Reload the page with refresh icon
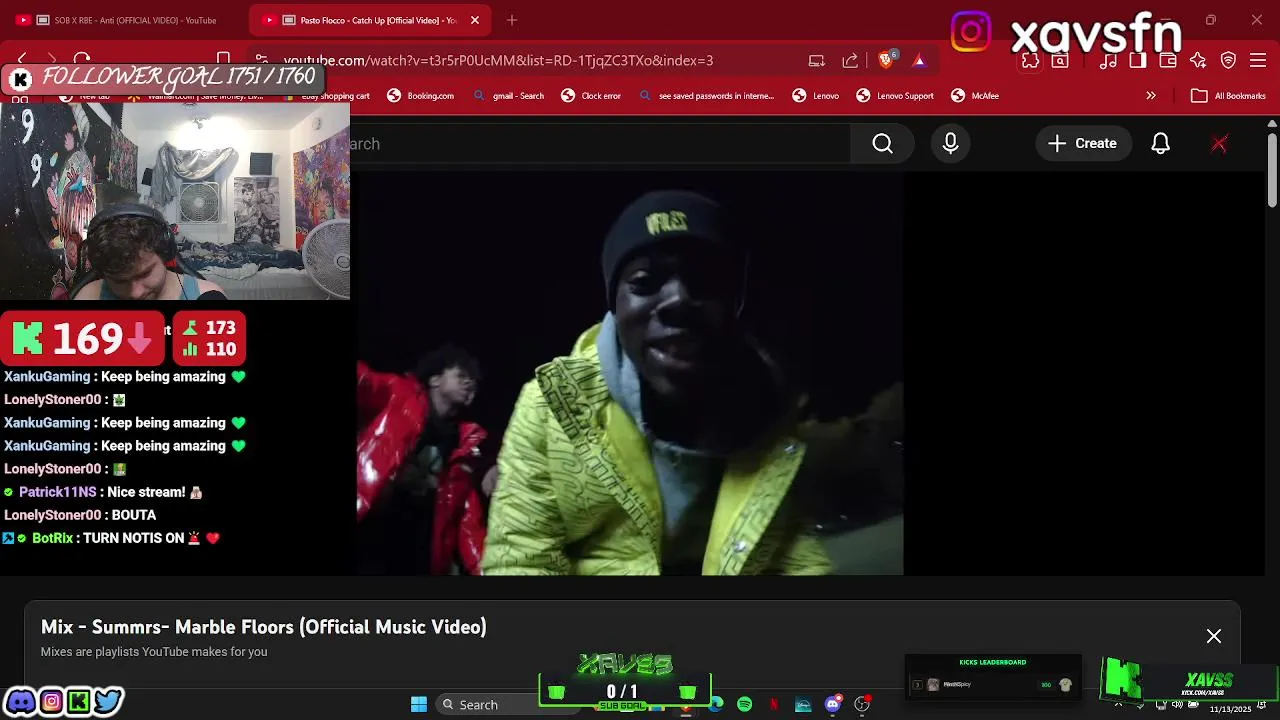 (82, 60)
